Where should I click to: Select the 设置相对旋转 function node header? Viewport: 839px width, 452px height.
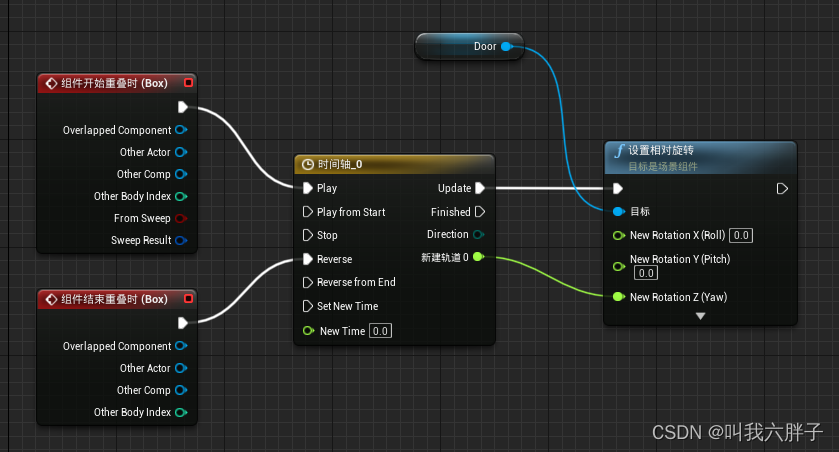pos(700,158)
